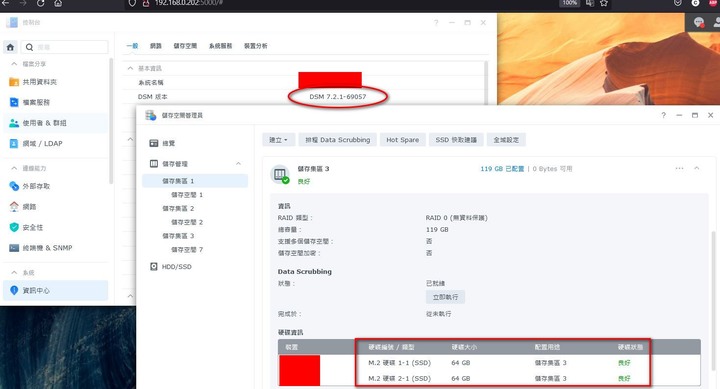Click browser home icon

(58, 3)
